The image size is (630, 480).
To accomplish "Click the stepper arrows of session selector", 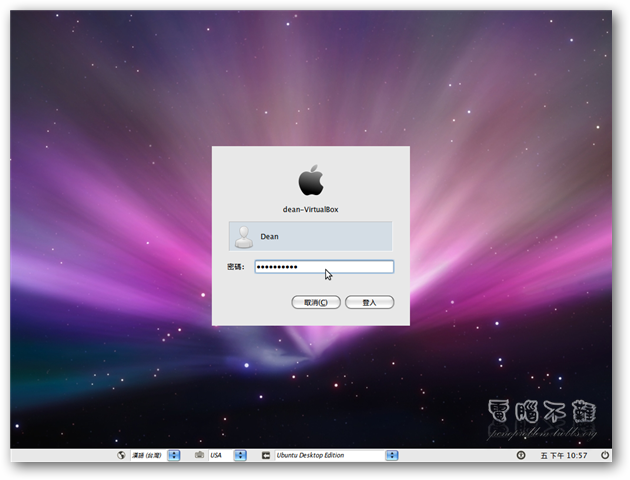I will tap(392, 455).
